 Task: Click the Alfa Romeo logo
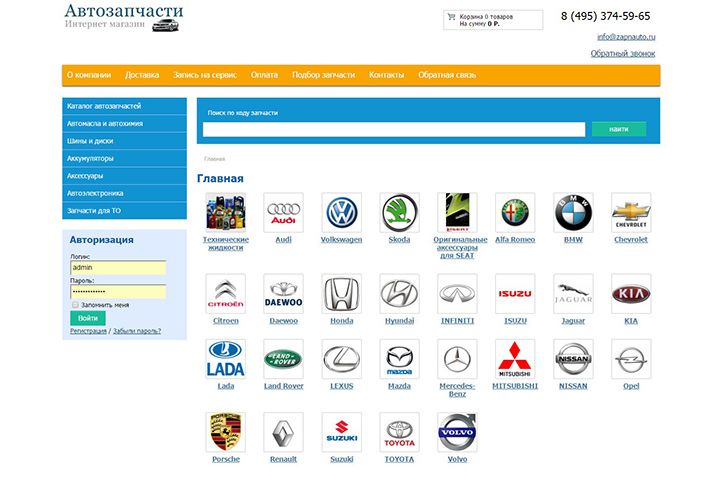pyautogui.click(x=515, y=213)
